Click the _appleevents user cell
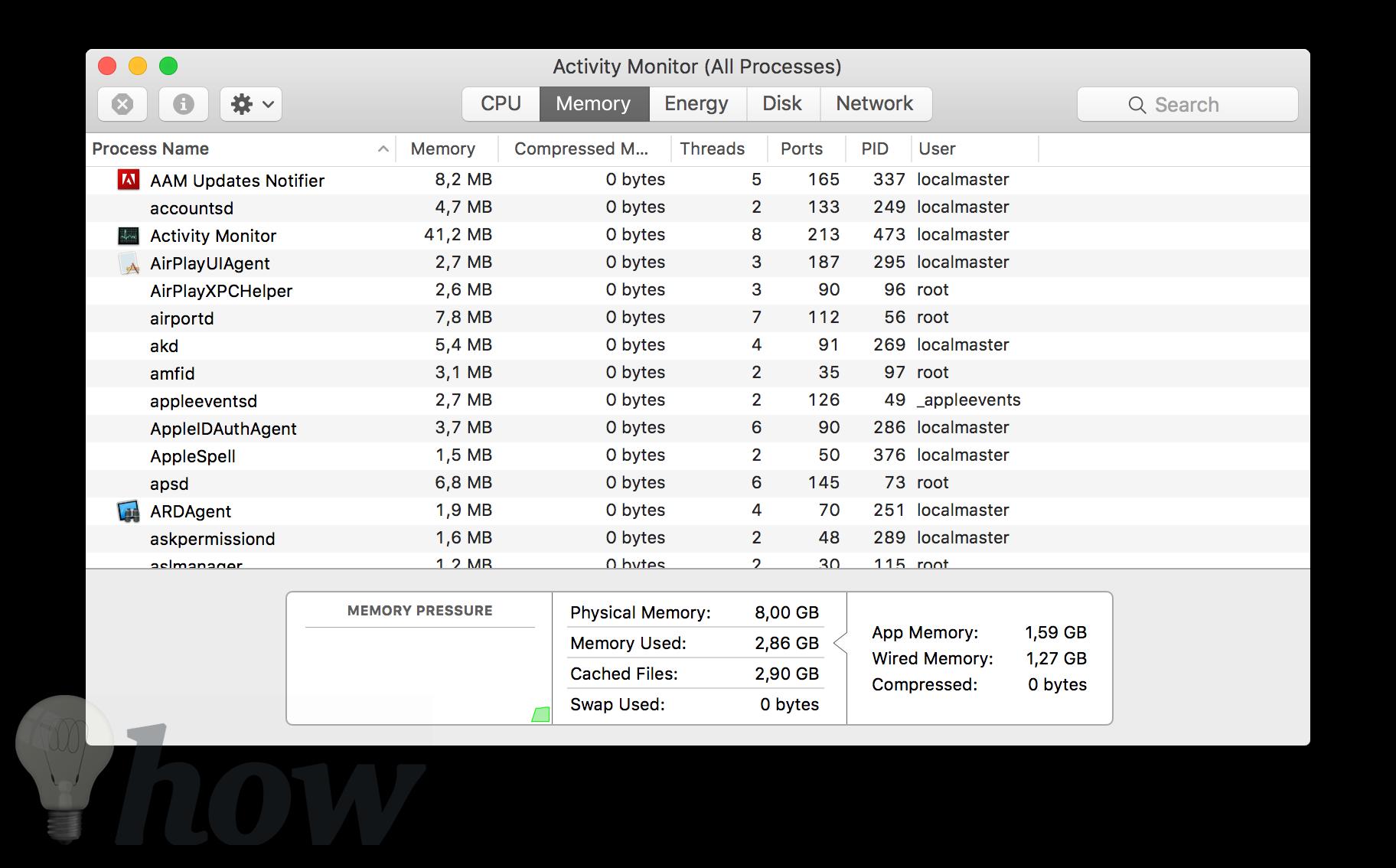Screen dimensions: 1396x868 click(969, 400)
